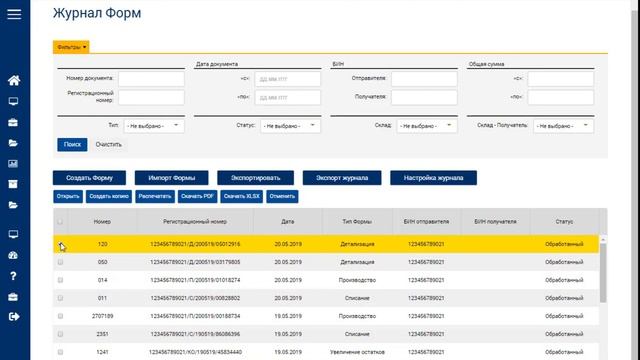The height and width of the screenshot is (360, 640).
Task: Click the Скачать PDF button
Action: pos(198,196)
